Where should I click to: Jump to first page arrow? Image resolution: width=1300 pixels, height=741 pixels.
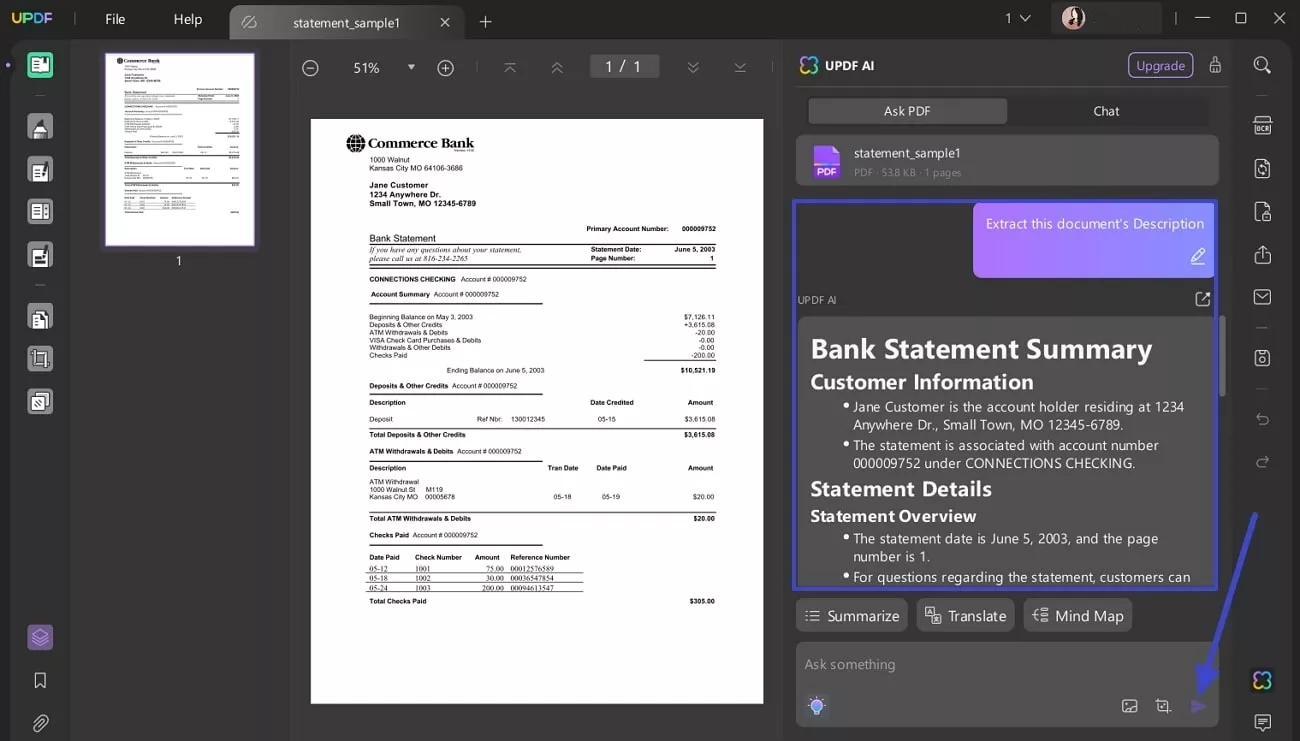tap(510, 67)
